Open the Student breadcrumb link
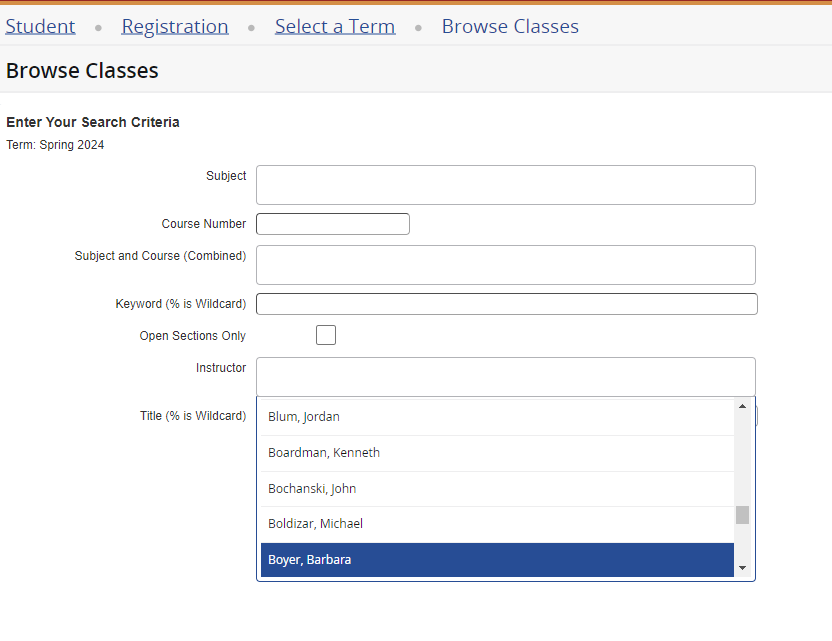The image size is (832, 641). pos(40,26)
